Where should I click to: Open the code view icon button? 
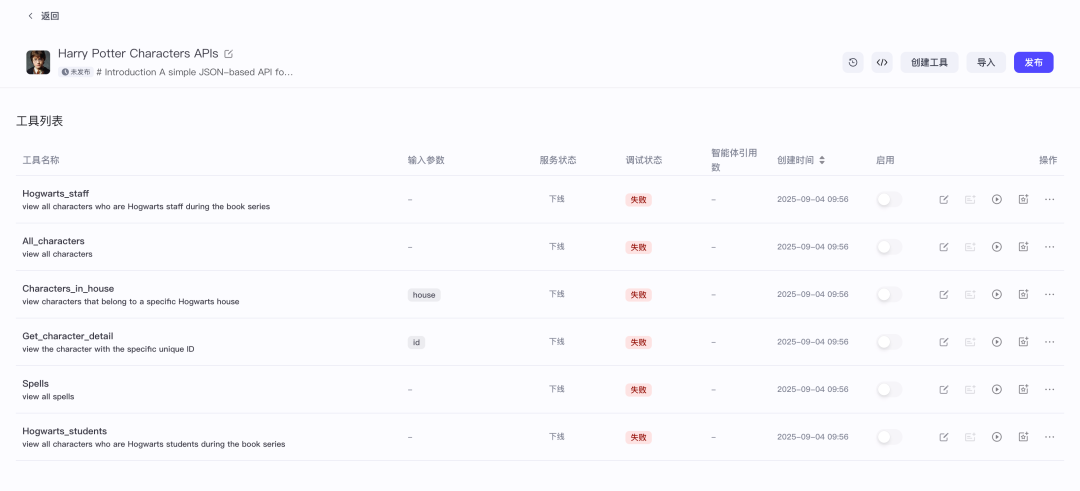click(882, 63)
